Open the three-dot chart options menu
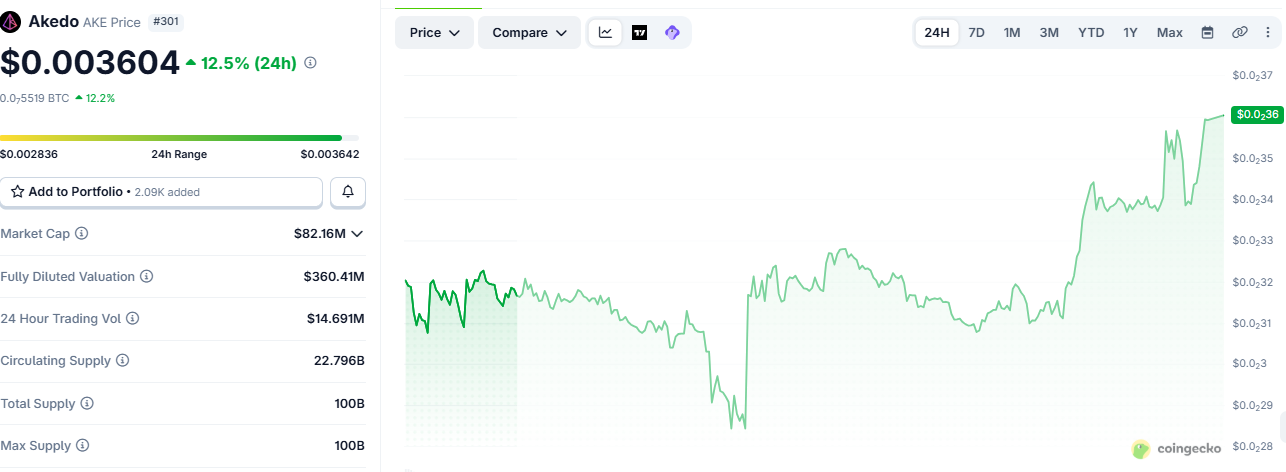1286x472 pixels. pyautogui.click(x=1268, y=32)
